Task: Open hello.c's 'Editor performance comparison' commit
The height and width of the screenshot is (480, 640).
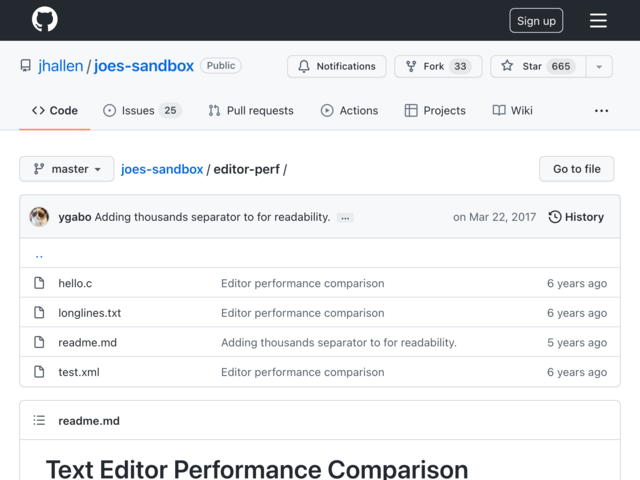Action: 302,283
